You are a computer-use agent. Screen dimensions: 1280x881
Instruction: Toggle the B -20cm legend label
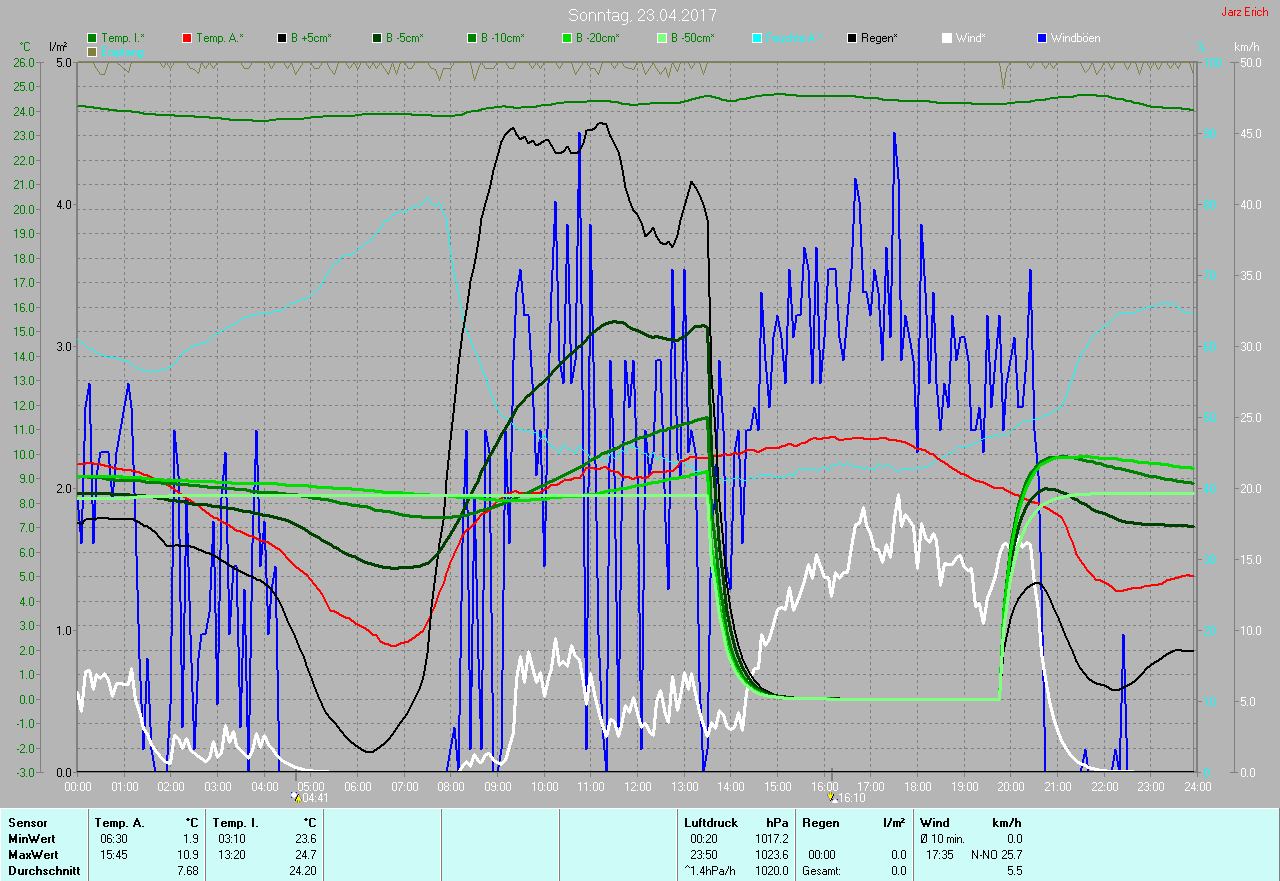pyautogui.click(x=597, y=38)
